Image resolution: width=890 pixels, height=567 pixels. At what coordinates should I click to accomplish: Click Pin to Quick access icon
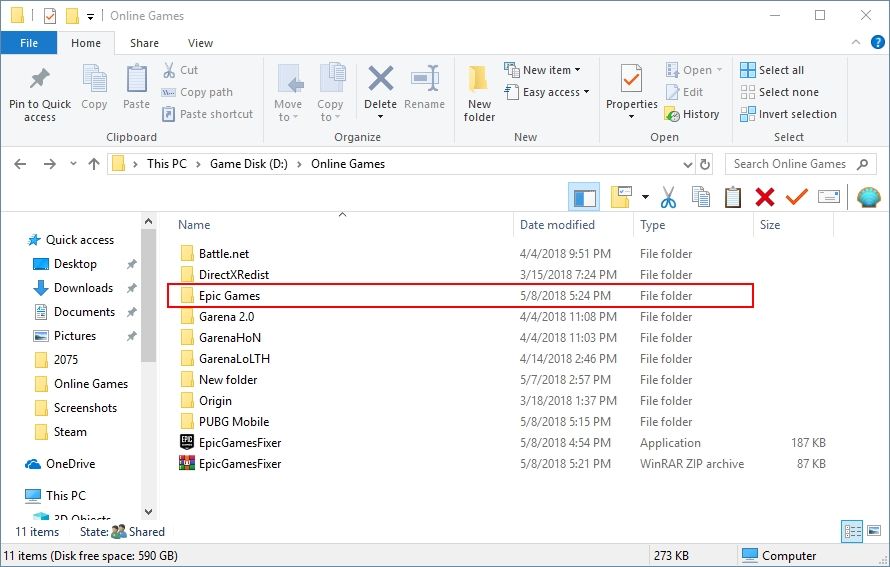[40, 78]
